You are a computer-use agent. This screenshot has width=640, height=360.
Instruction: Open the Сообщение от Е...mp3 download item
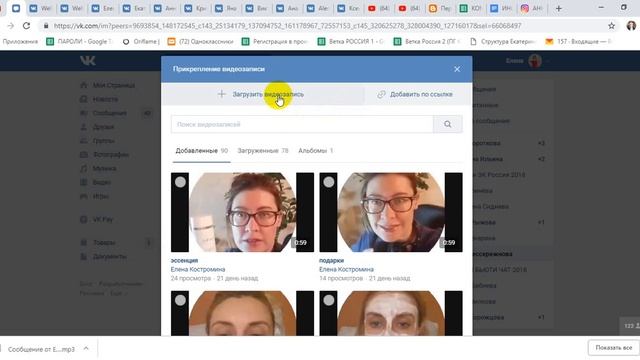point(41,349)
